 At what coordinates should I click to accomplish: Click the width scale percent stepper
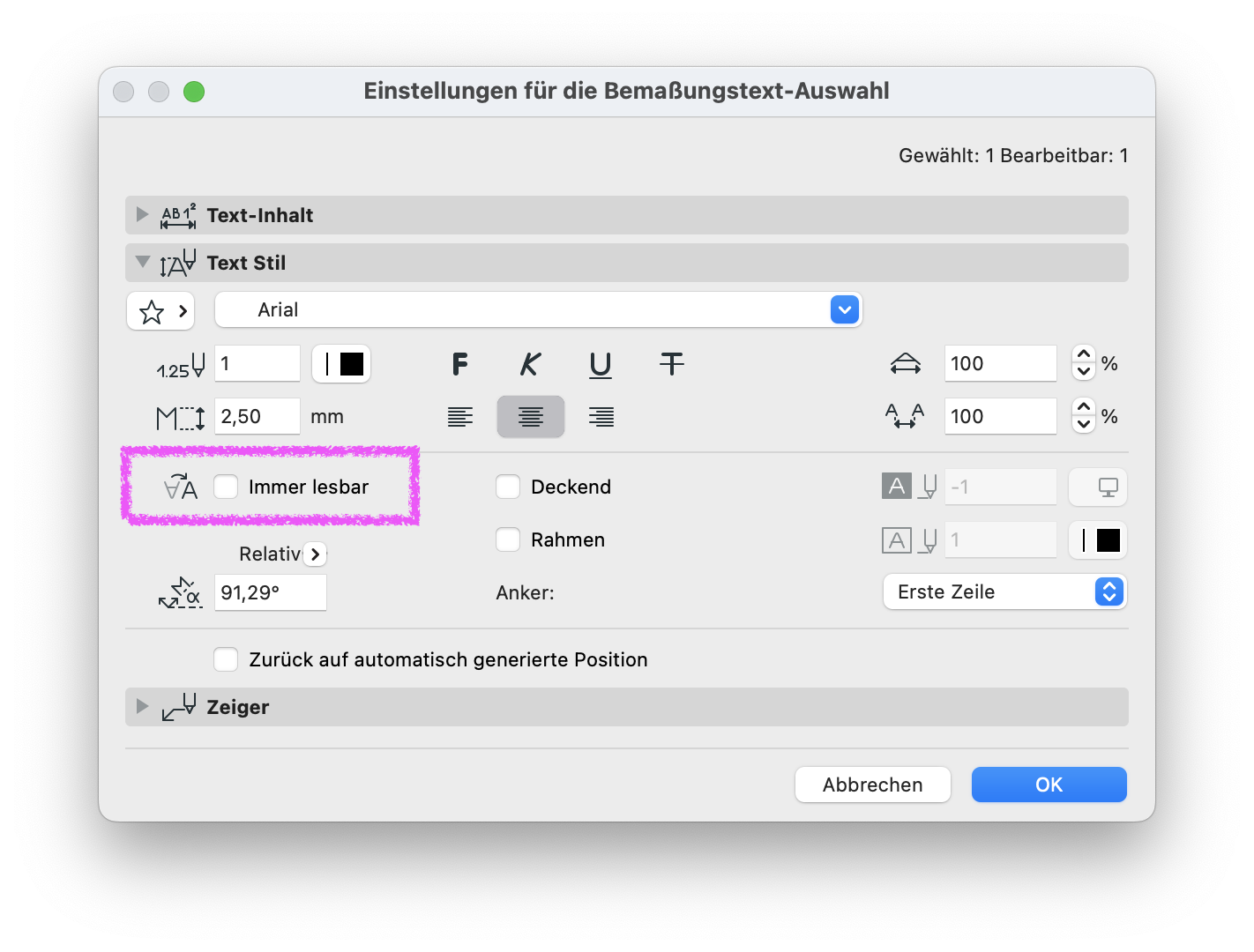[1084, 362]
